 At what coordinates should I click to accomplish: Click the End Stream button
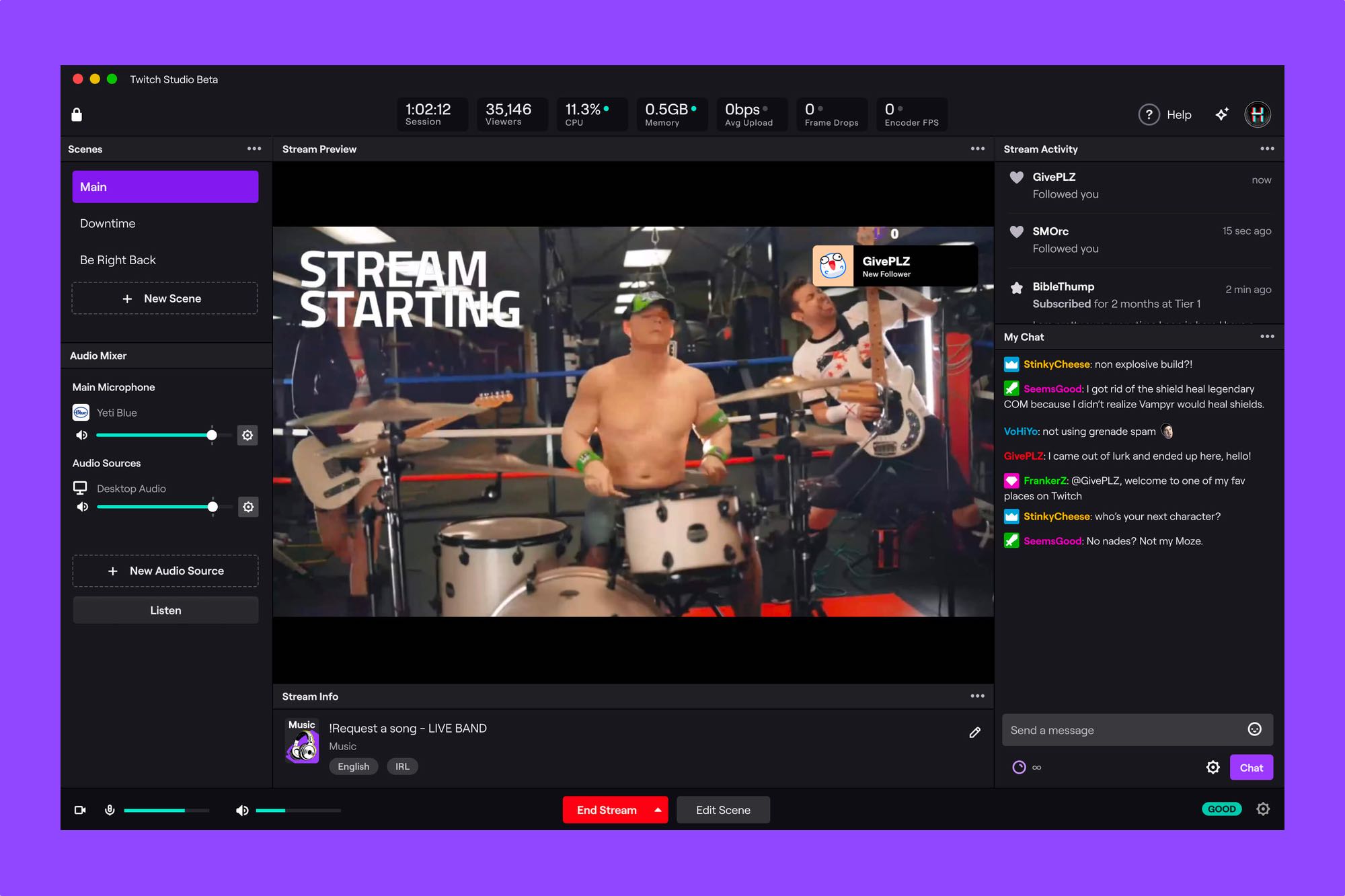606,809
